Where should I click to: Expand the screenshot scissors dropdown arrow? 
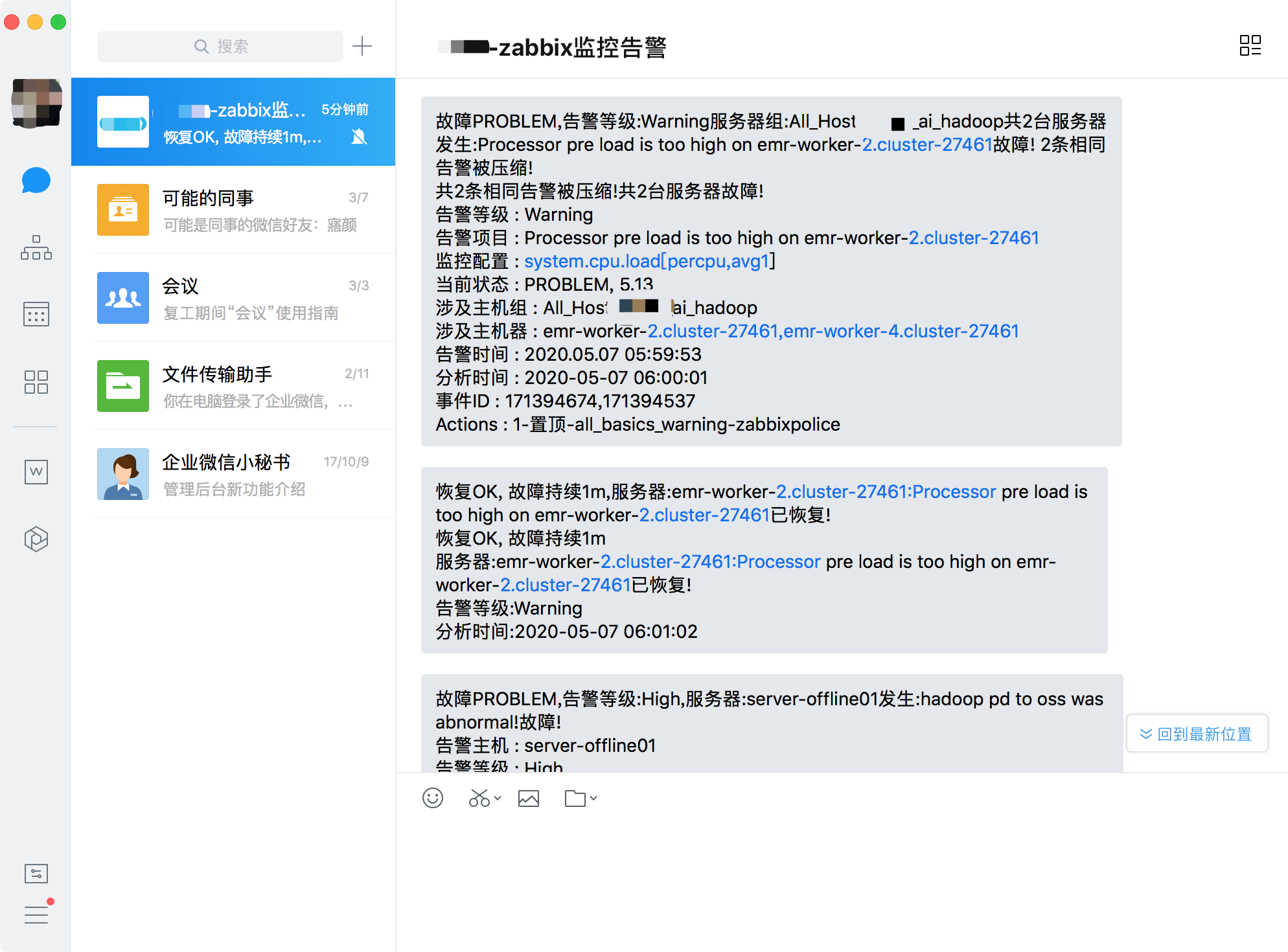(498, 799)
